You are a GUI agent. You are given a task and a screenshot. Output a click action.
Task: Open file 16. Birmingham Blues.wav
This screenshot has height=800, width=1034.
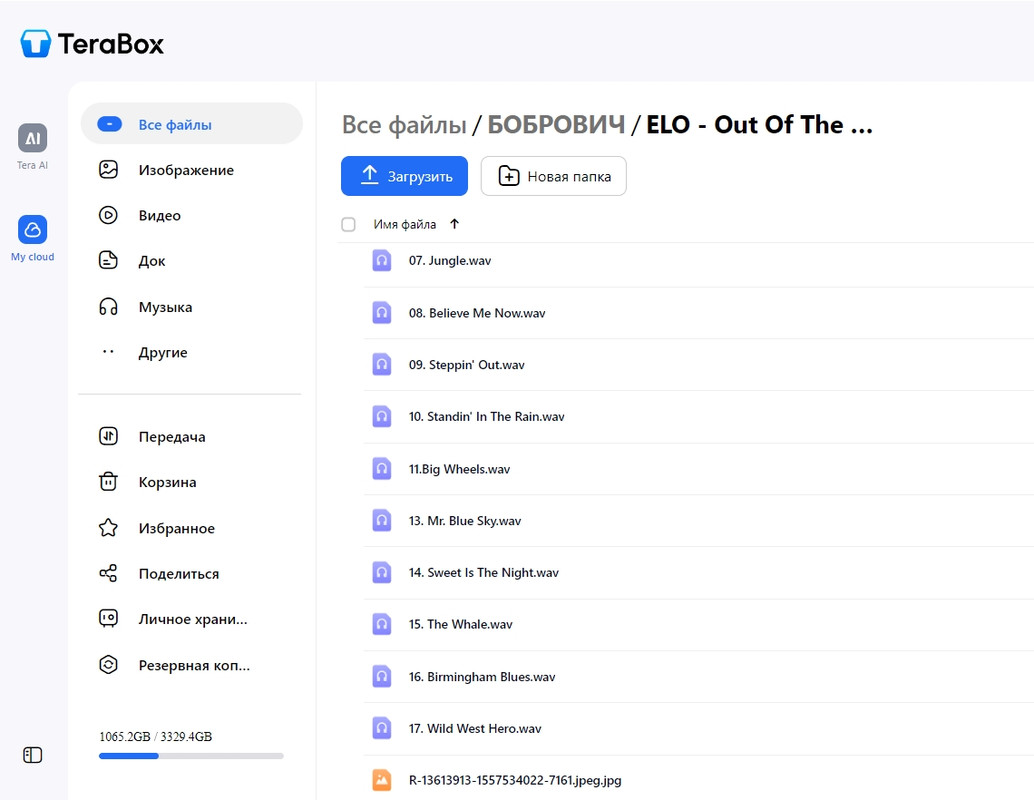point(482,677)
